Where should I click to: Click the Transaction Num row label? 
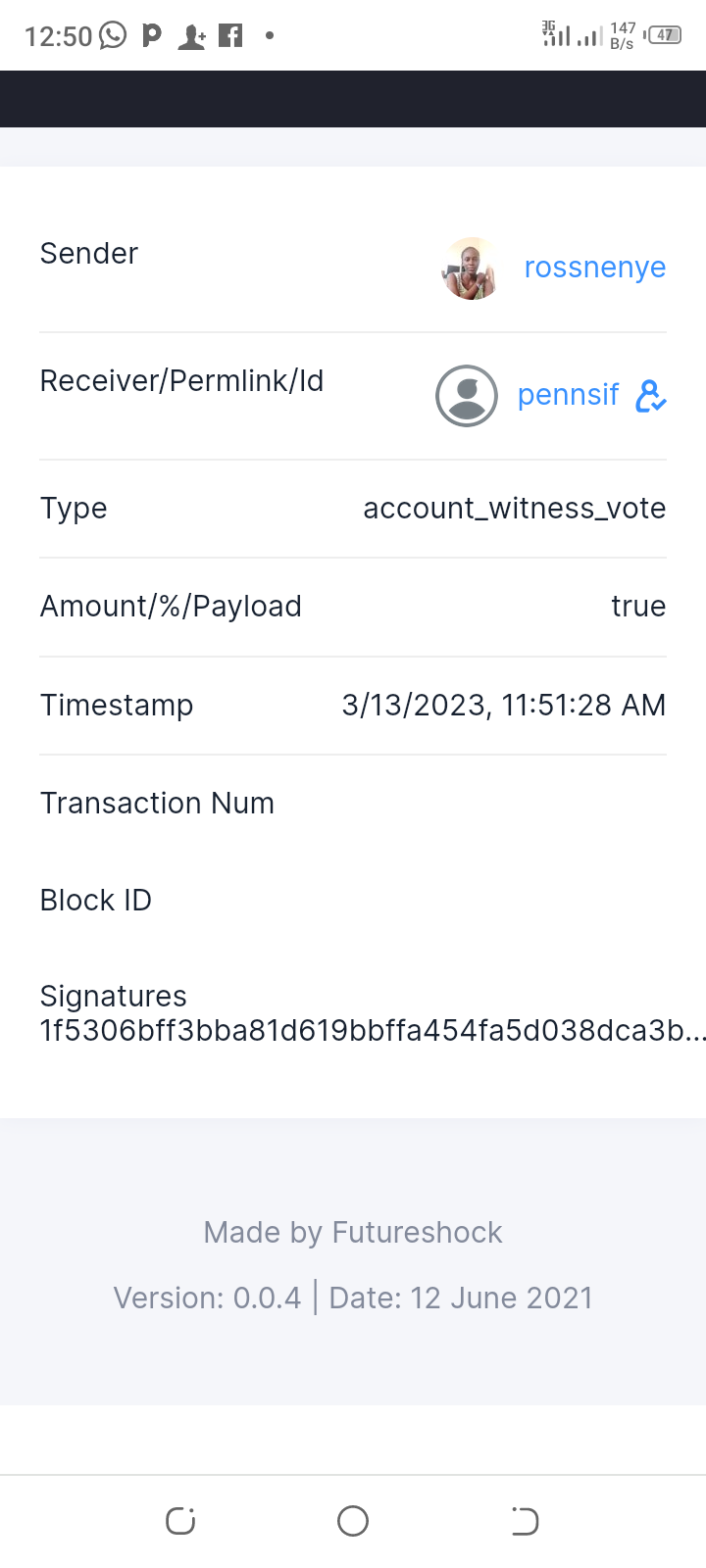click(x=157, y=804)
